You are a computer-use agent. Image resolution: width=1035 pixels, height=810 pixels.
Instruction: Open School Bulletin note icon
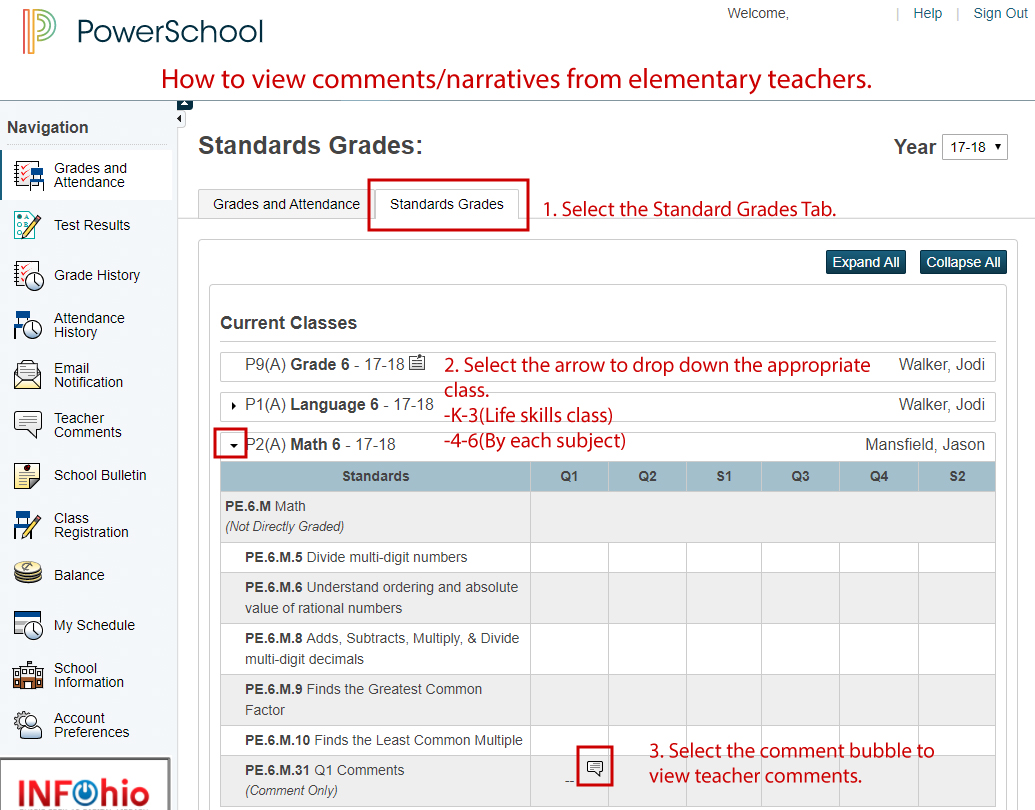27,475
